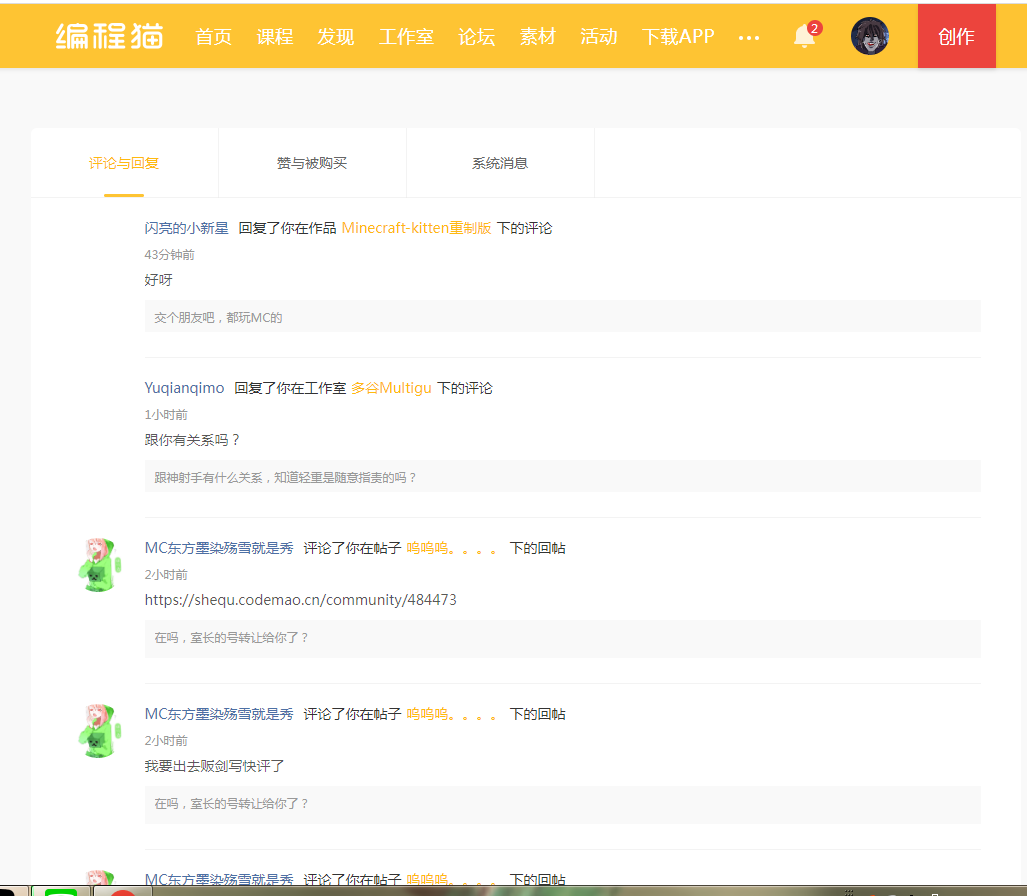
Task: Click quoted 在吗,室长的号转让给你了 below the URL
Action: tap(563, 639)
